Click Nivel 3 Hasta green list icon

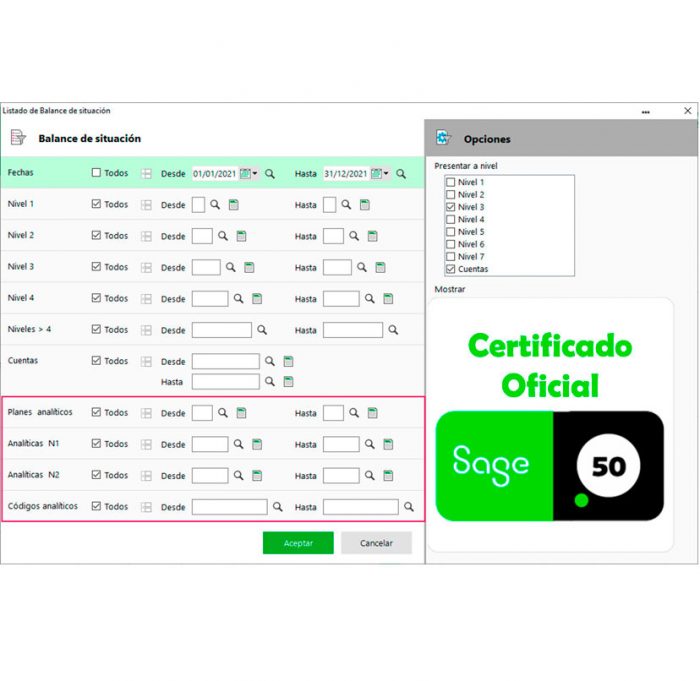pyautogui.click(x=380, y=267)
